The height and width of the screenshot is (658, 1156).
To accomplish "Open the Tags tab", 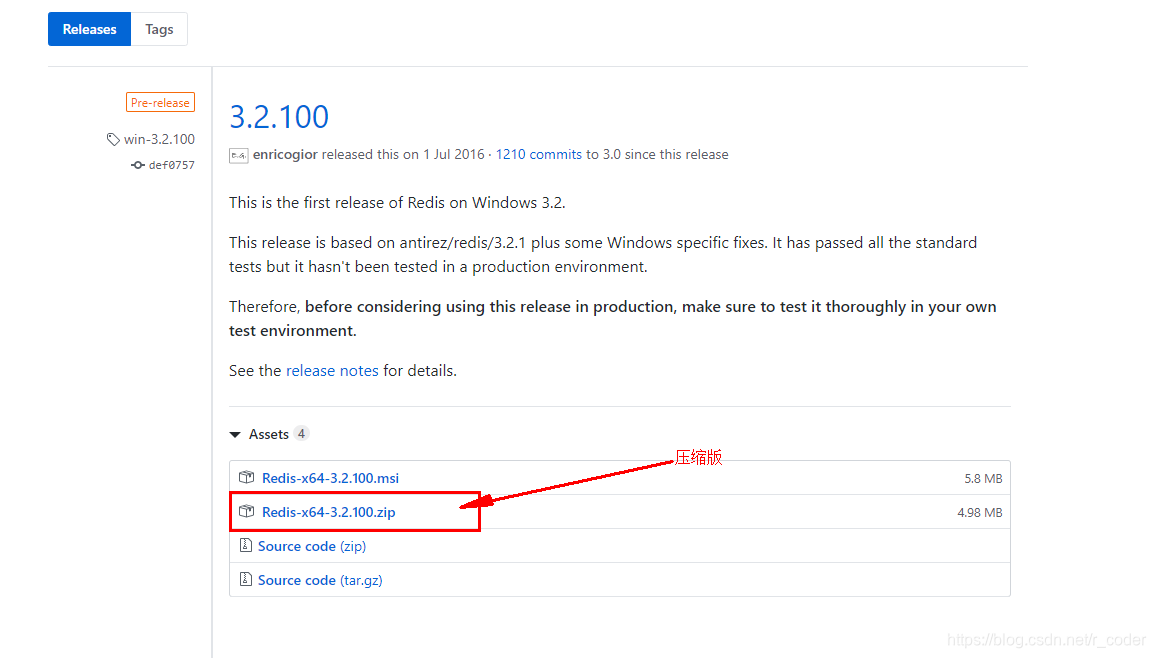I will pos(159,29).
